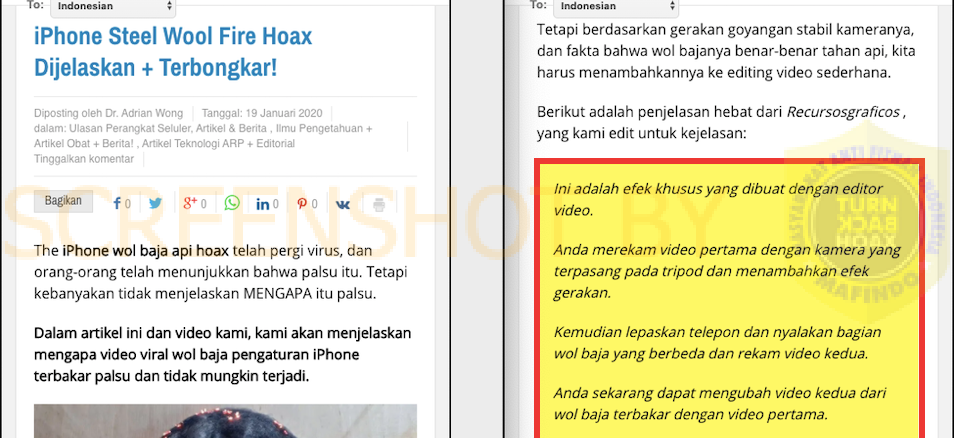Image resolution: width=954 pixels, height=438 pixels.
Task: Open the Artikel Teknologi ARP + Editorial link
Action: click(218, 144)
